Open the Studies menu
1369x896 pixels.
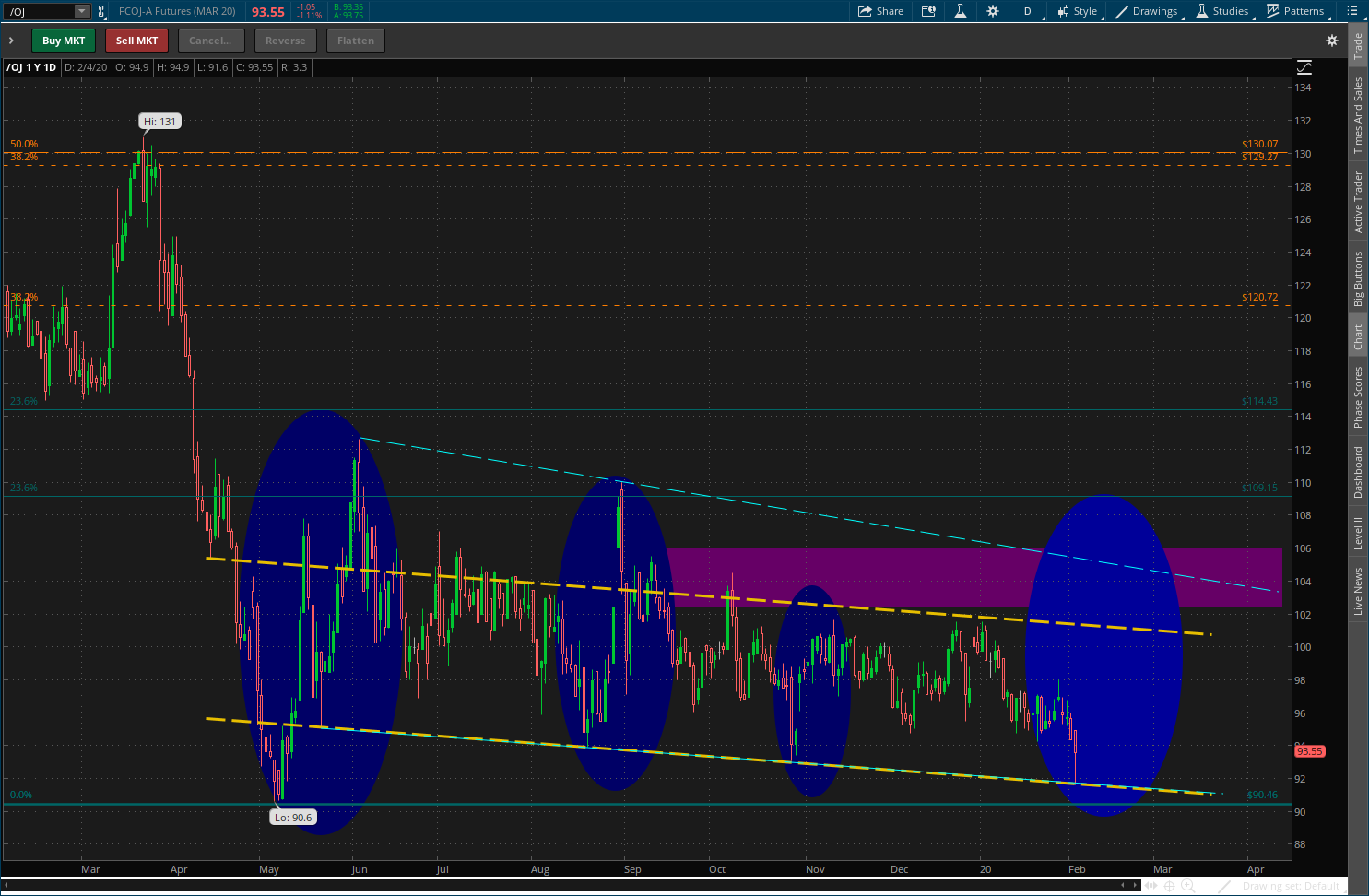pos(1222,11)
